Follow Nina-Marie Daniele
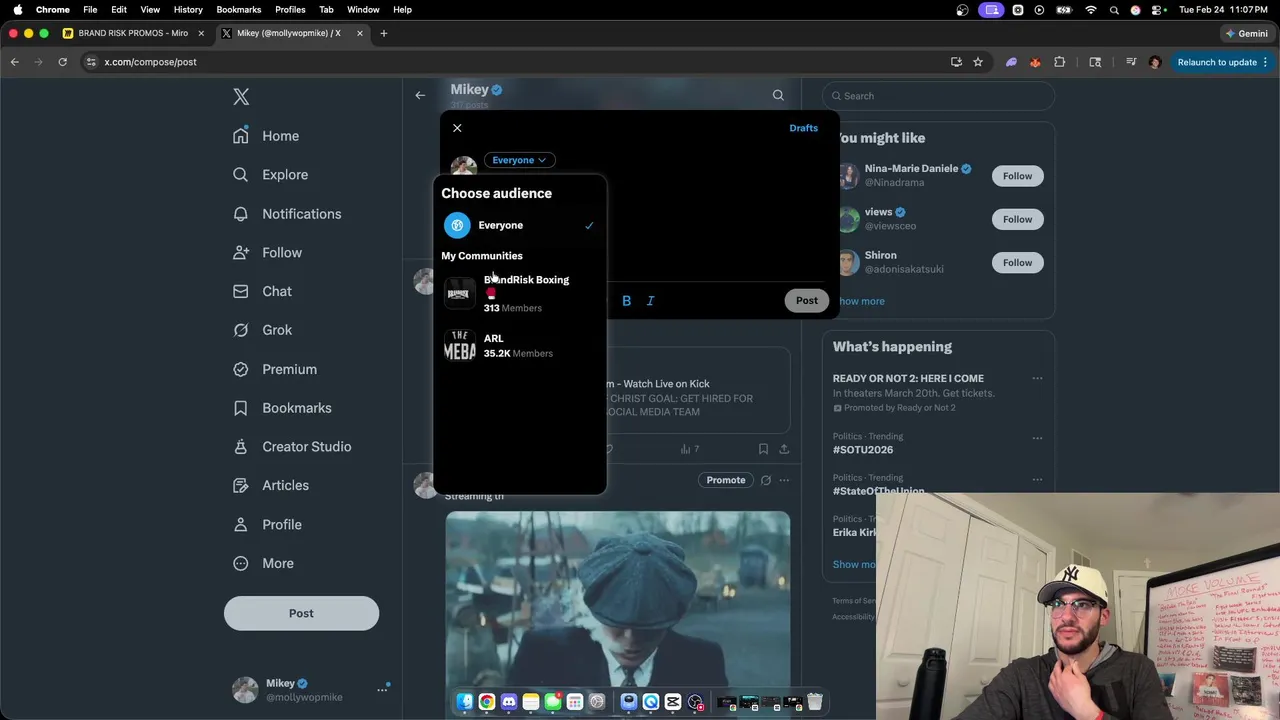The image size is (1280, 720). [1017, 176]
